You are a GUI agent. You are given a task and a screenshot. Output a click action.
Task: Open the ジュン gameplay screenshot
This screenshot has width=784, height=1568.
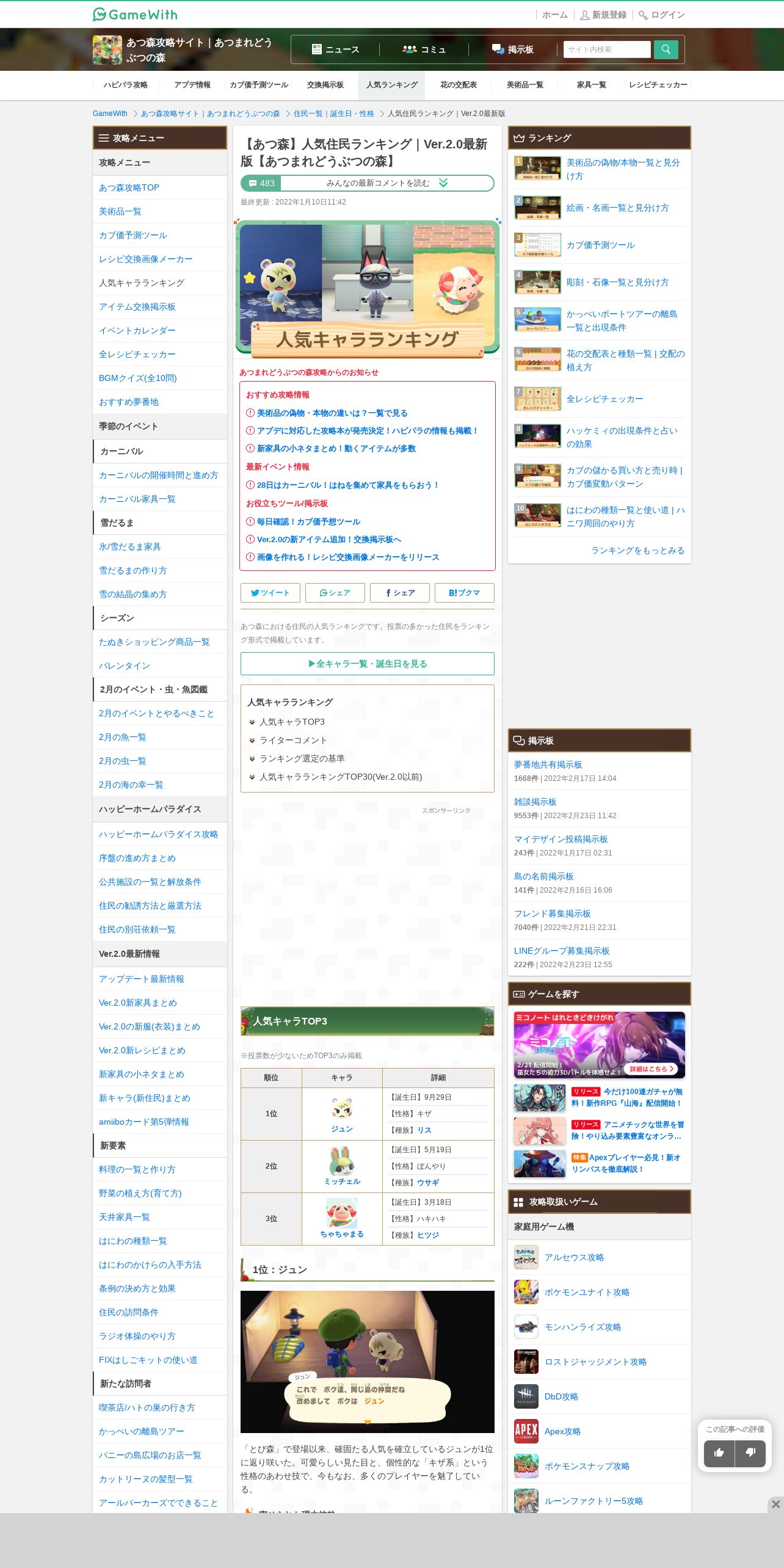click(x=368, y=1362)
